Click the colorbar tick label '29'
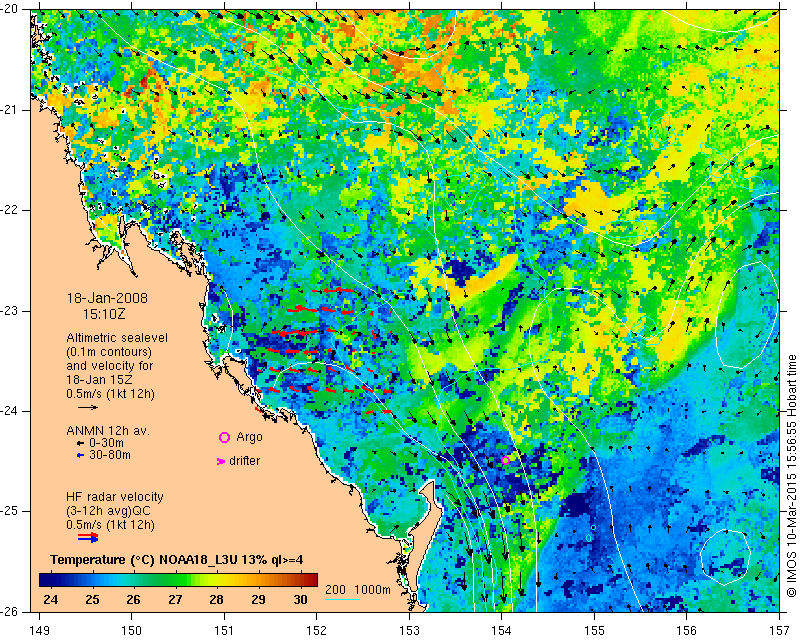The width and height of the screenshot is (800, 640). pyautogui.click(x=258, y=599)
